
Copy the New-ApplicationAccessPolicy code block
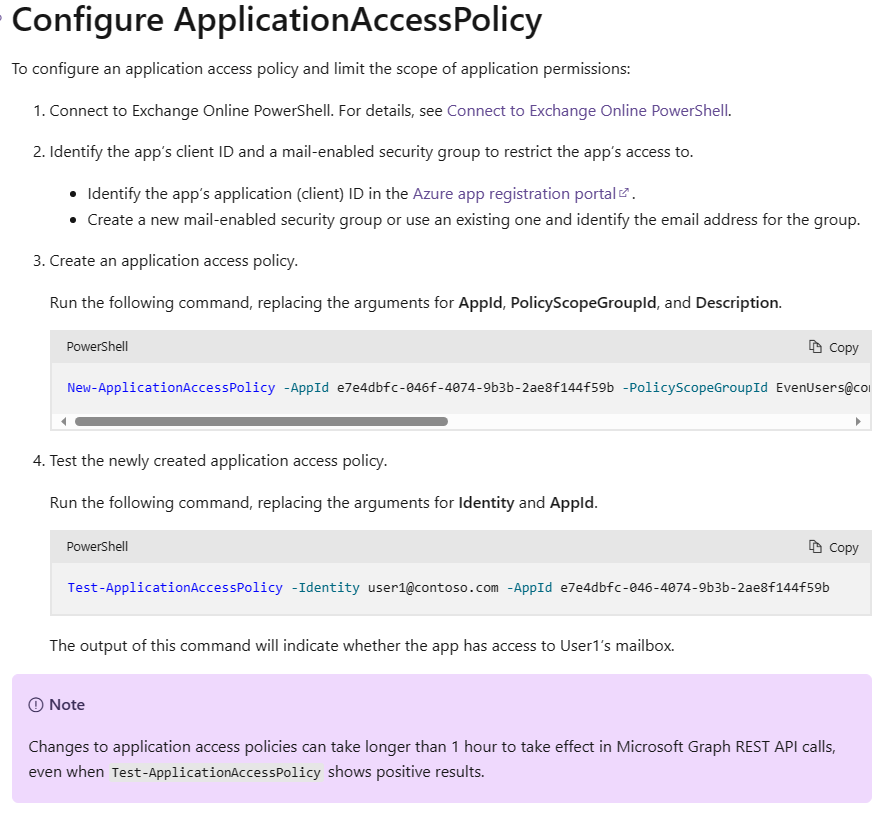tap(833, 347)
